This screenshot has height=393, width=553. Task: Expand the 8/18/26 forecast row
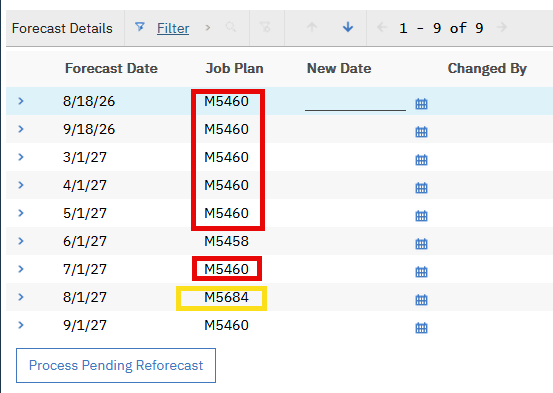coord(21,101)
